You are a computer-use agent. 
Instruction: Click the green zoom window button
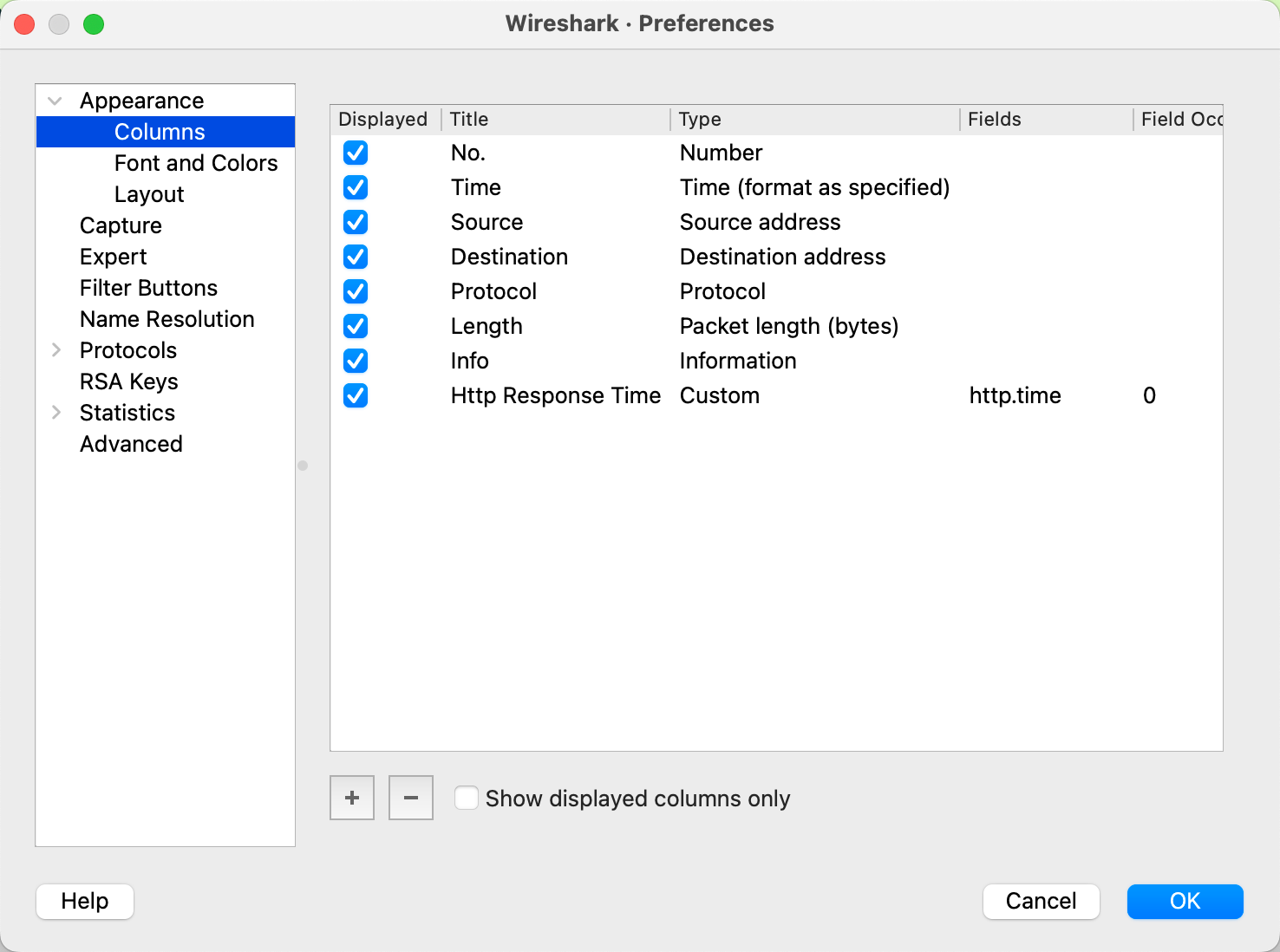[x=94, y=24]
